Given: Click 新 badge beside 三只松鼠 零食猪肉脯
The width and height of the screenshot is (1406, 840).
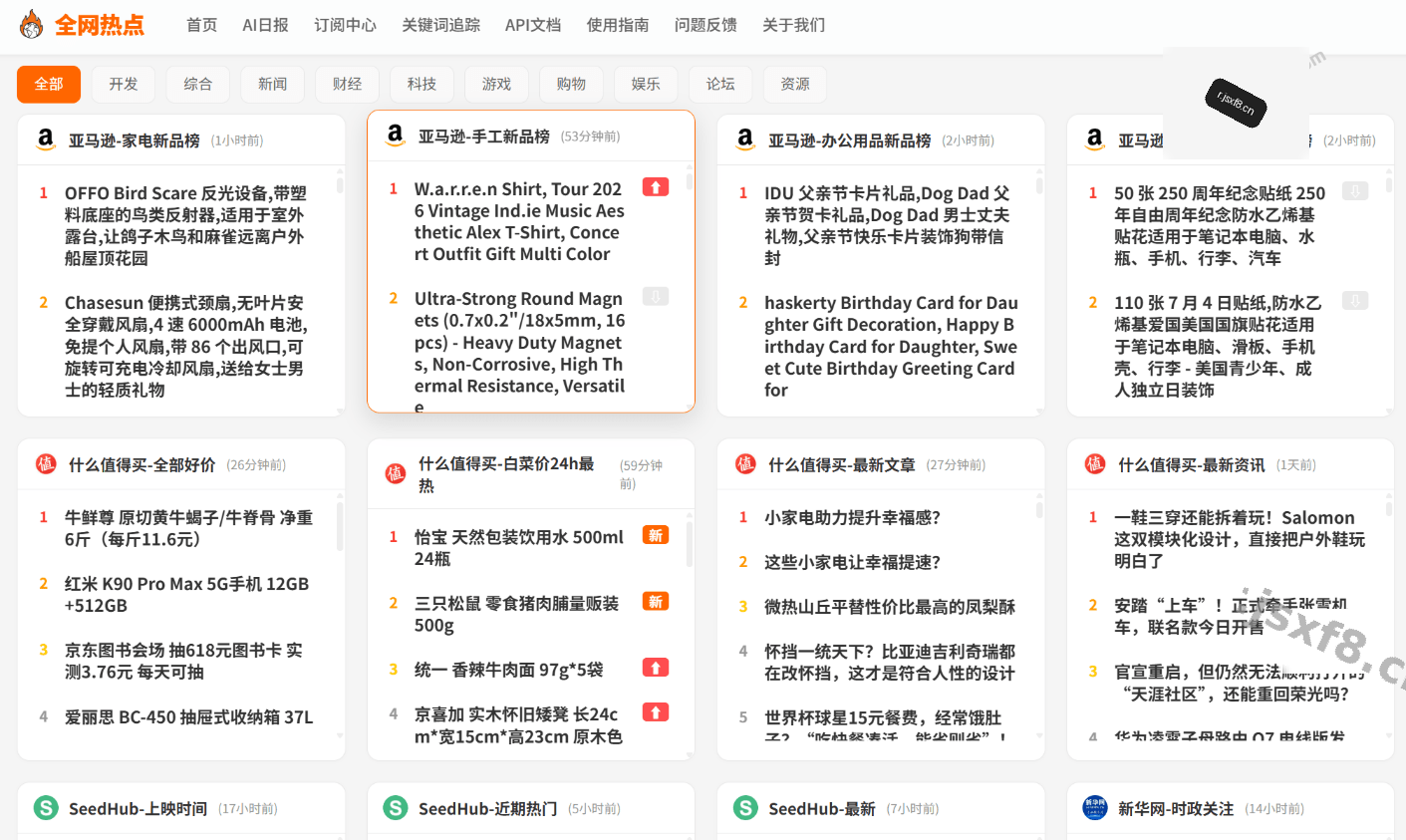Looking at the screenshot, I should 655,601.
